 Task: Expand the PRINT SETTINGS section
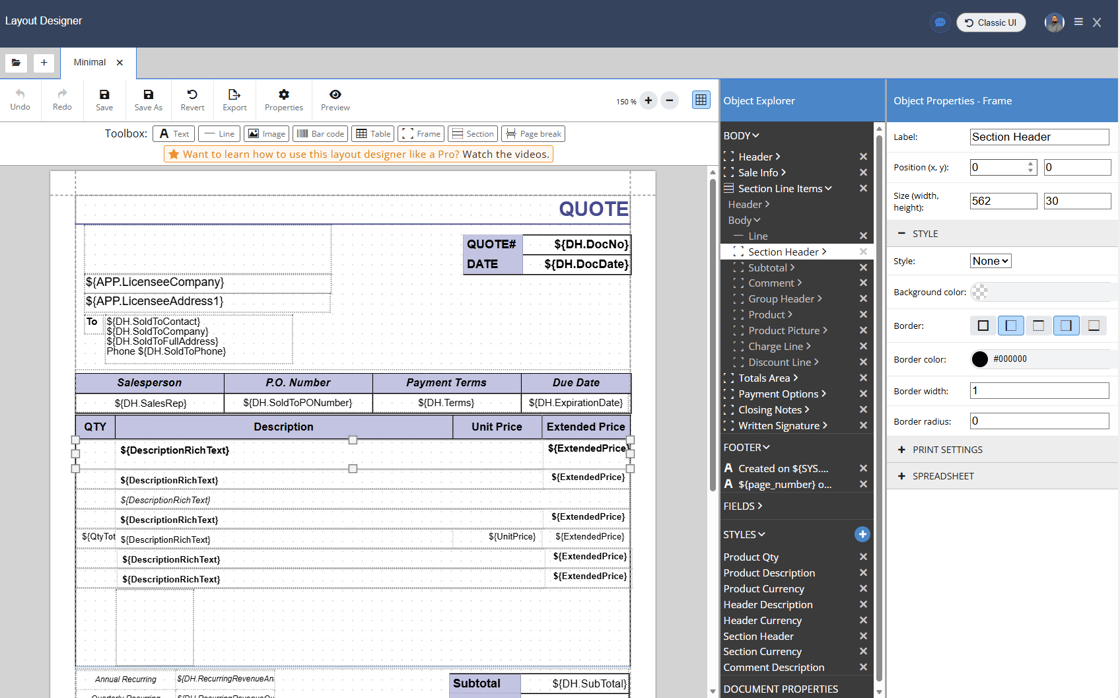pos(946,450)
